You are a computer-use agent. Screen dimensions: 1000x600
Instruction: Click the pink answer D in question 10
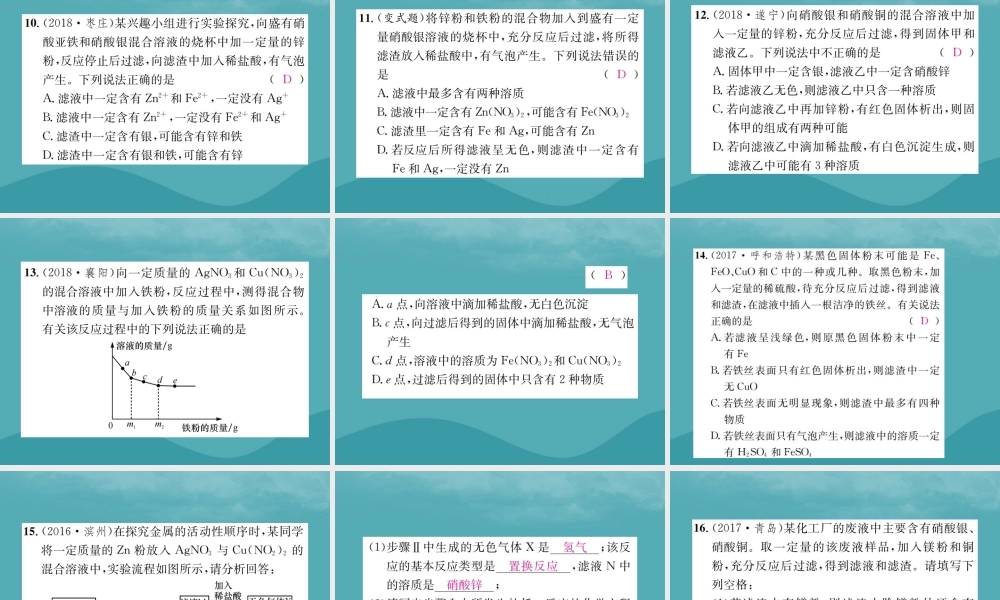tap(287, 79)
